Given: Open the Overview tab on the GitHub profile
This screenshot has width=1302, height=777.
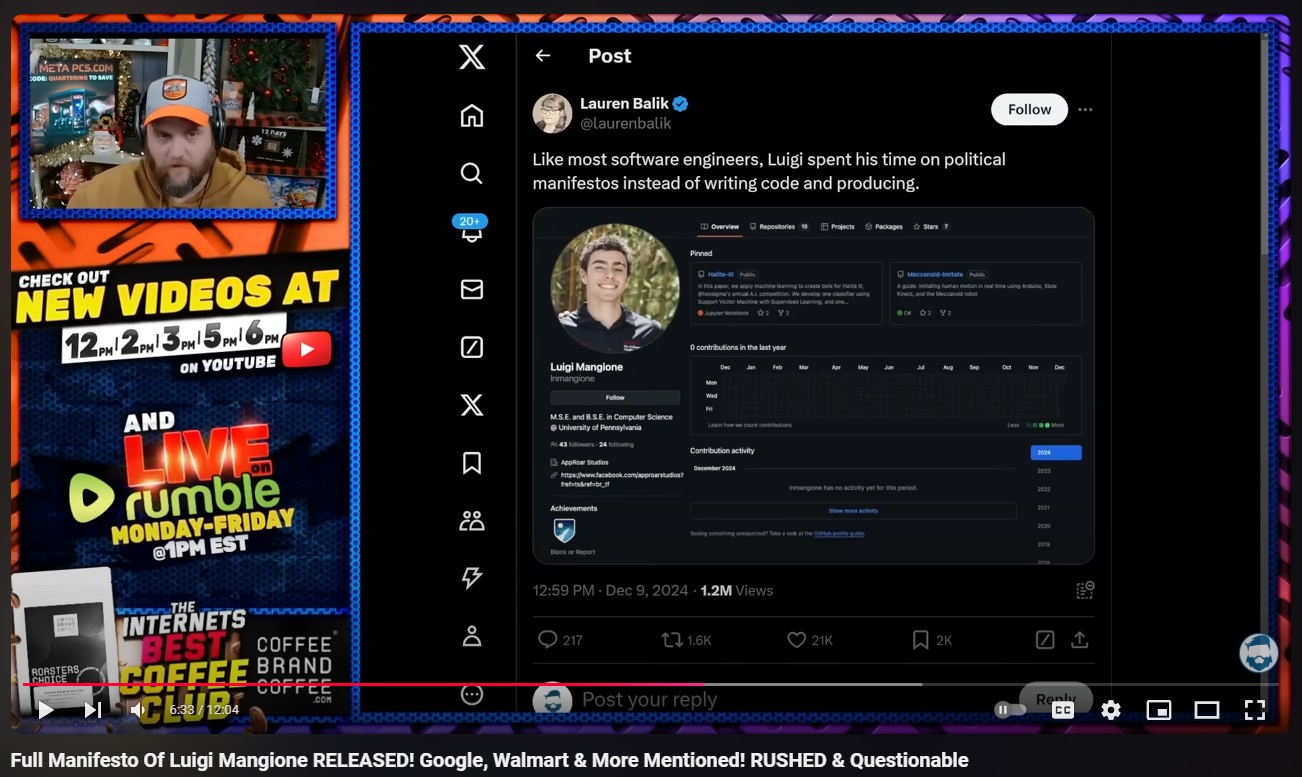Looking at the screenshot, I should tap(720, 227).
